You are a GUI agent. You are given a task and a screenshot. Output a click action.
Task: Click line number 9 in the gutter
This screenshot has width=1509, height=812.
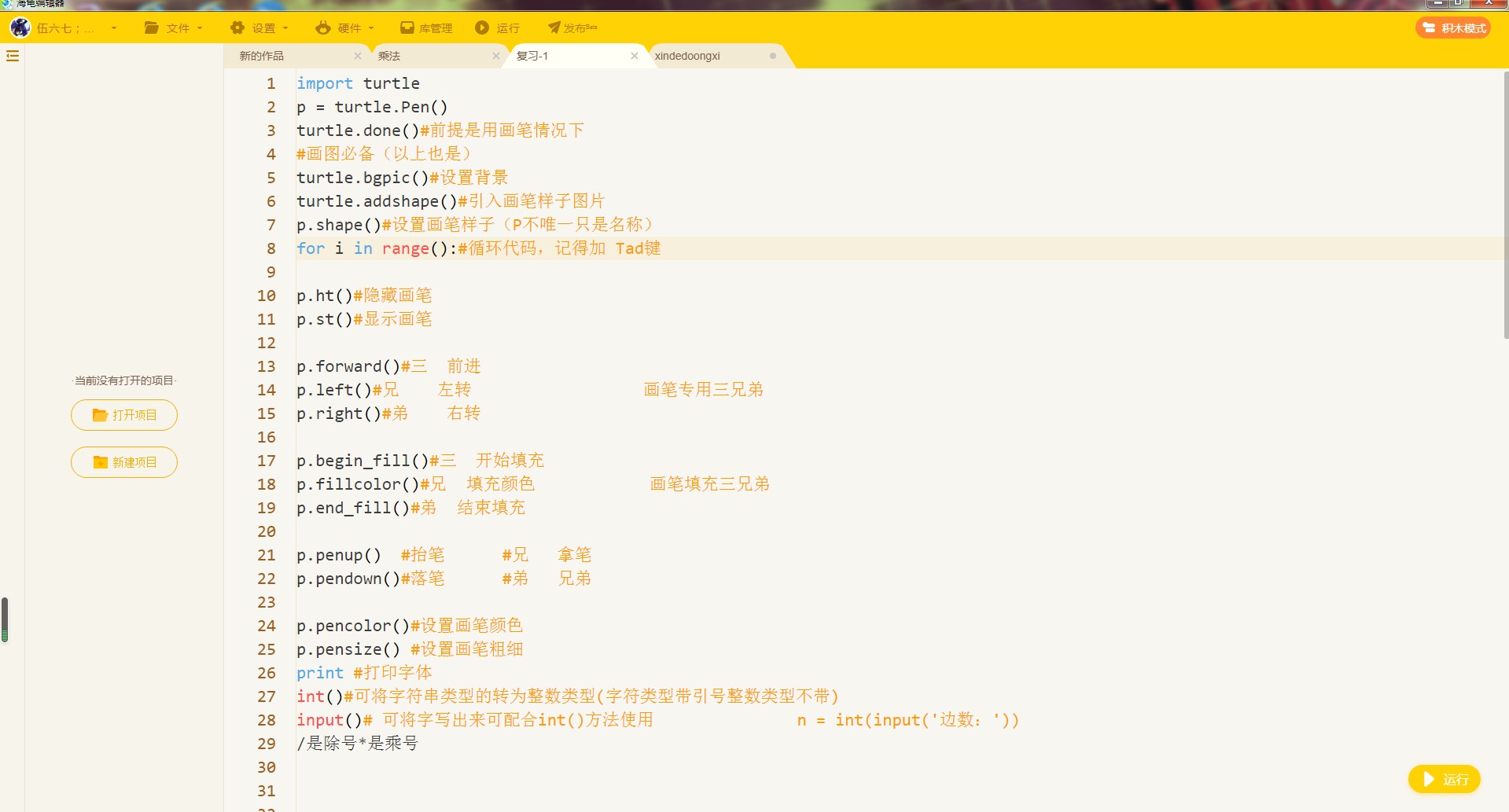[x=271, y=272]
